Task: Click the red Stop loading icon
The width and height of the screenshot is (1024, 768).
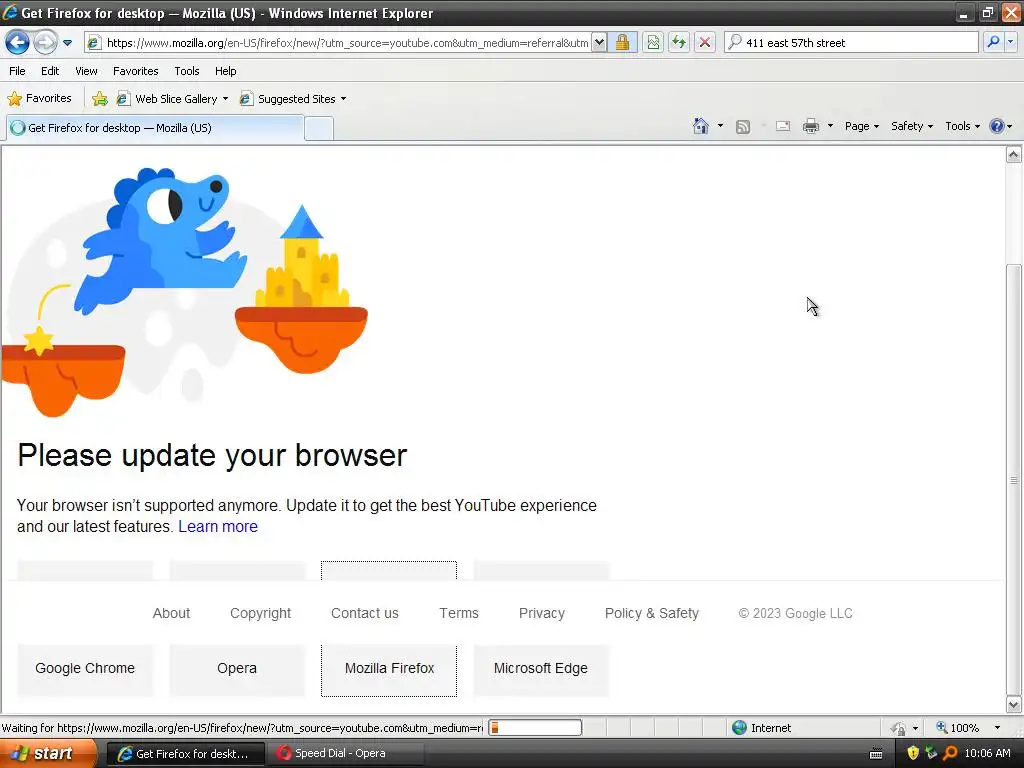Action: 705,42
